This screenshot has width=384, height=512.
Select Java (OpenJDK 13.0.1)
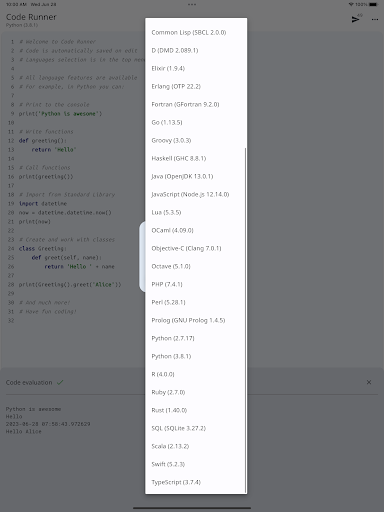click(196, 176)
